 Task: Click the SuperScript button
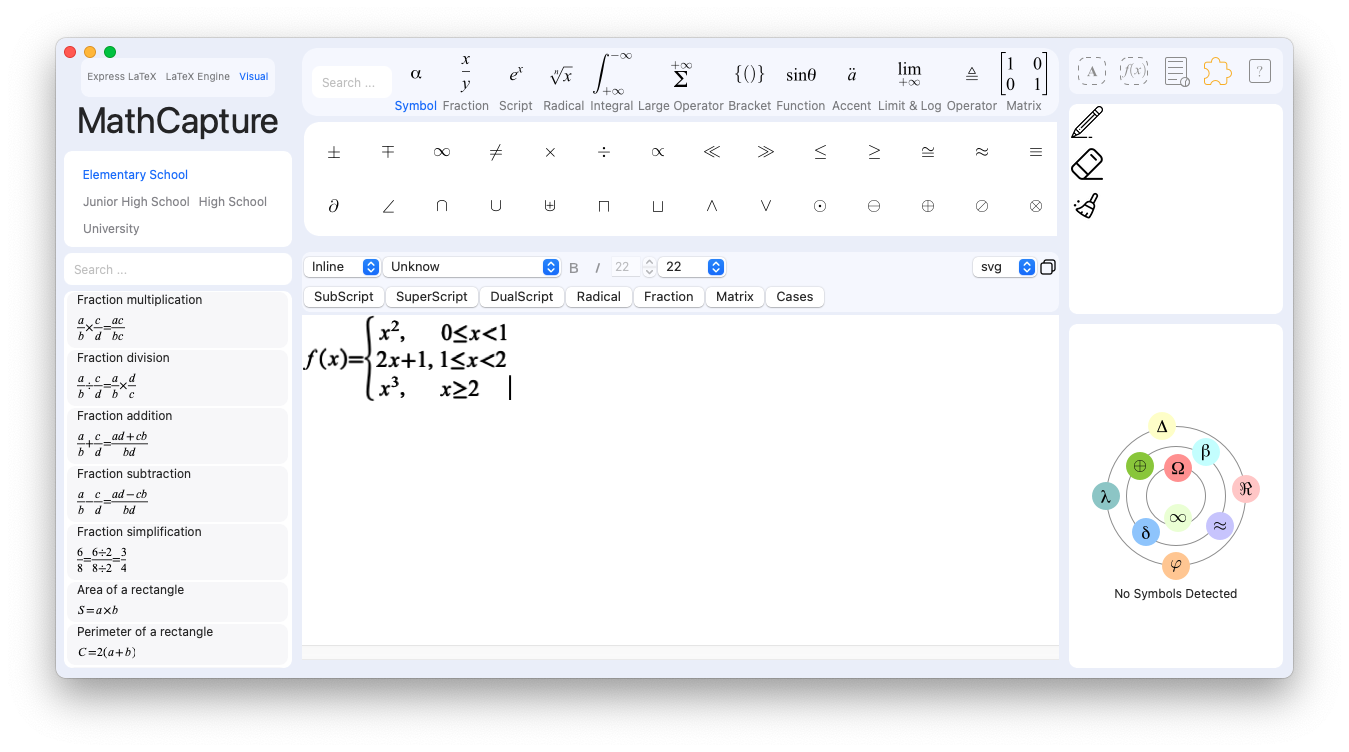(431, 297)
